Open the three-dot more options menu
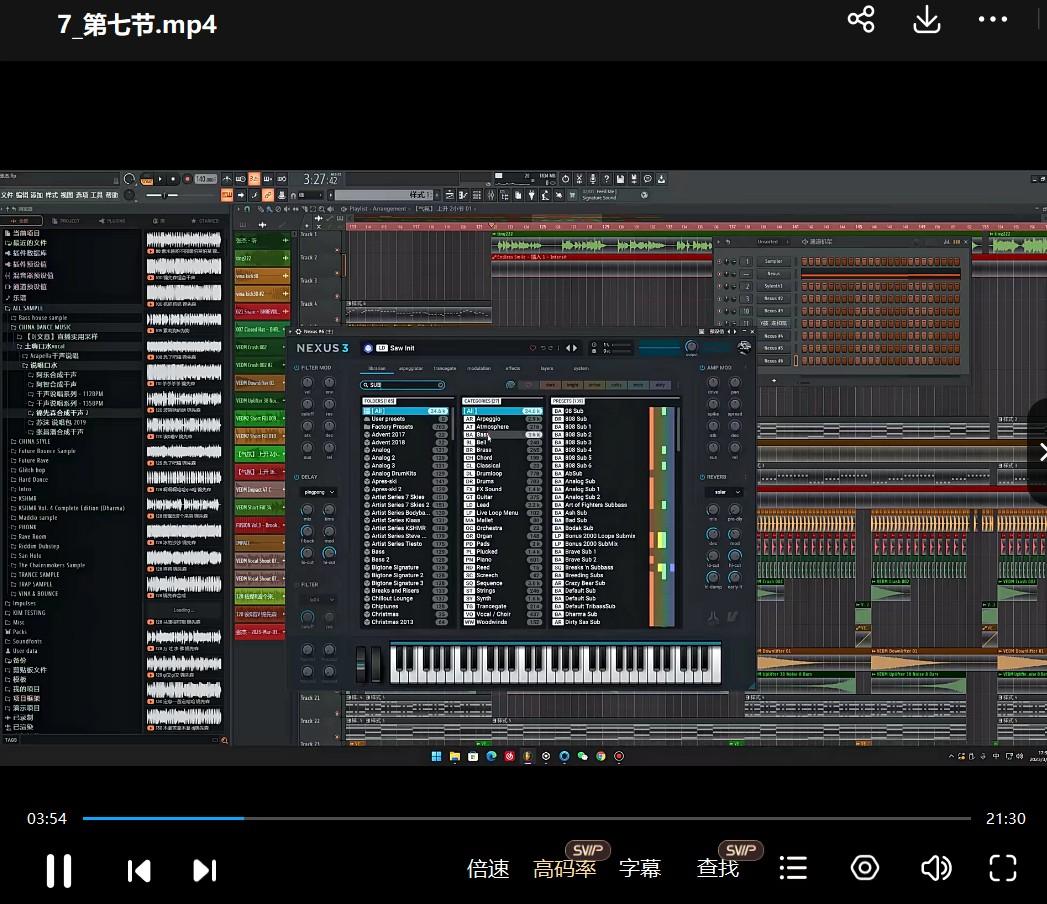 click(993, 19)
